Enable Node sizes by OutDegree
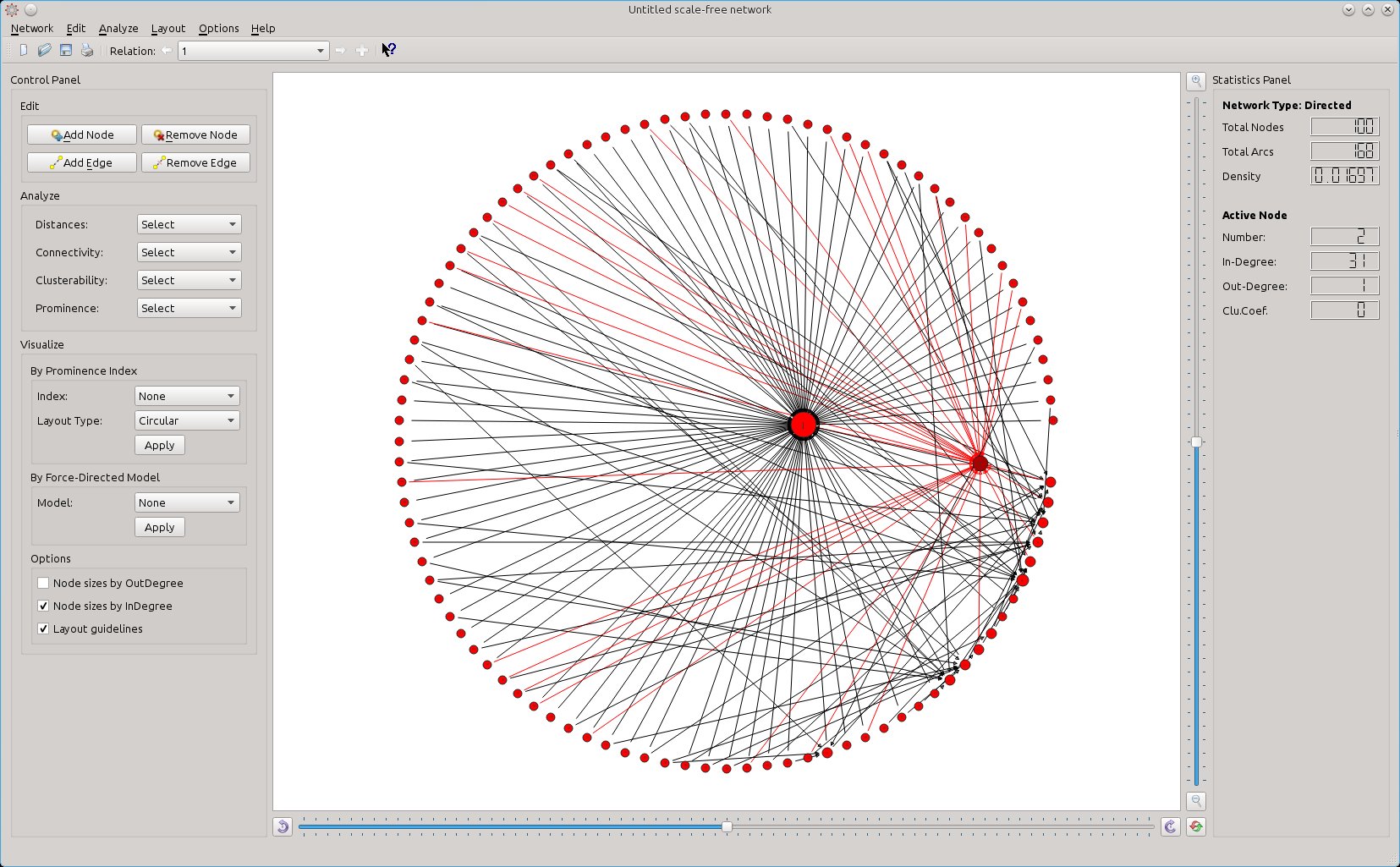Viewport: 1400px width, 867px height. pyautogui.click(x=43, y=583)
